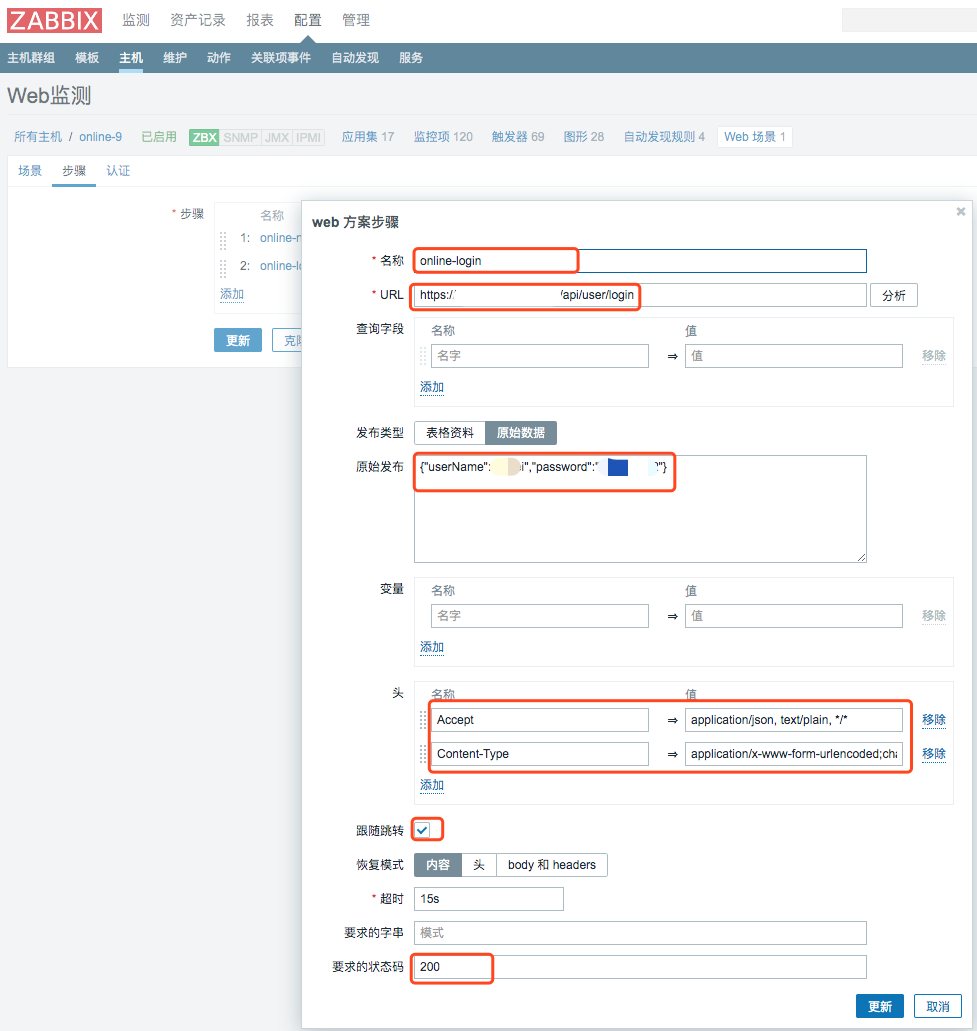
Task: Open 监控项 120 link
Action: point(443,137)
